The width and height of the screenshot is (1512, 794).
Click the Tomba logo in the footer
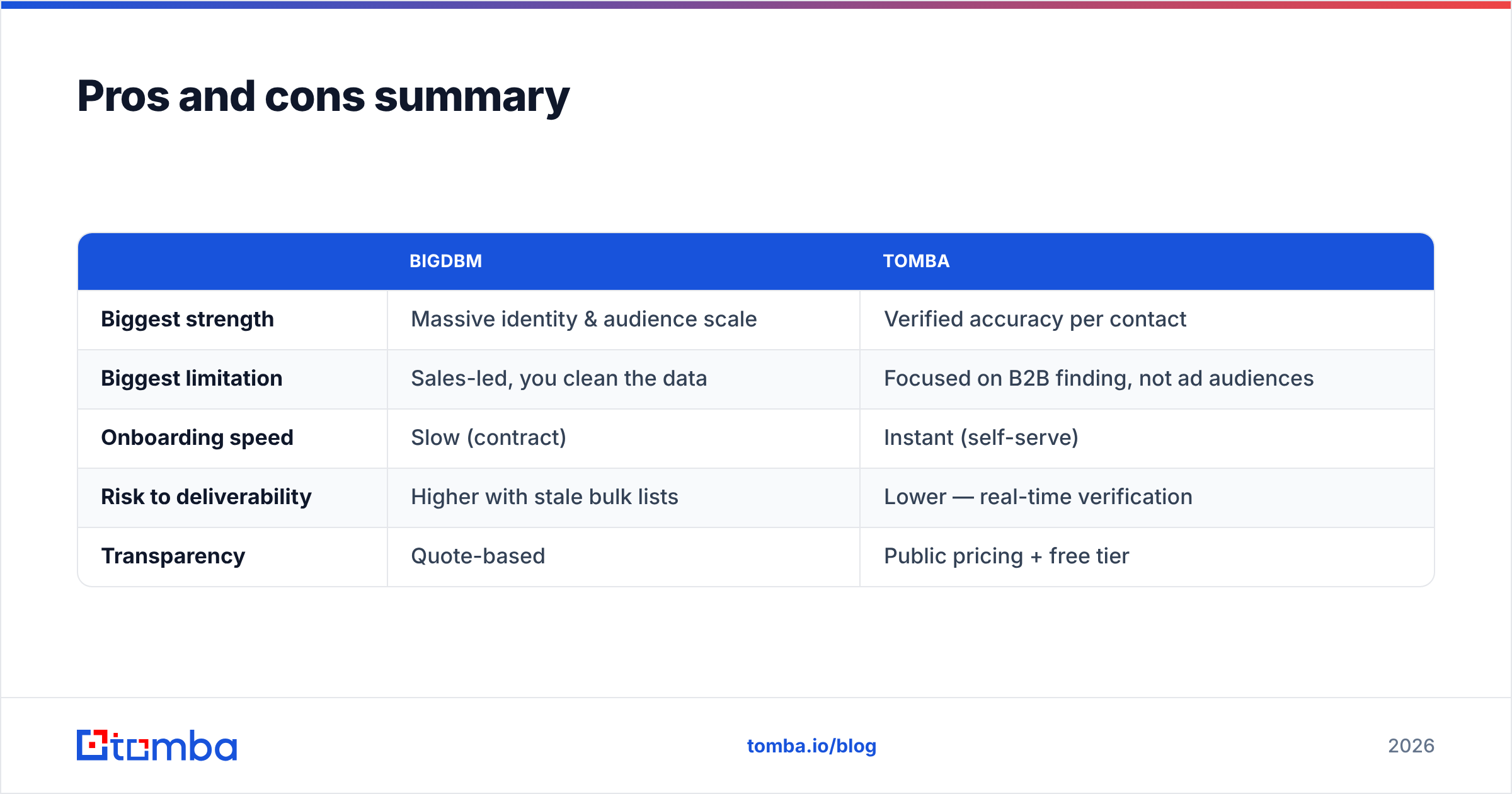tap(157, 745)
